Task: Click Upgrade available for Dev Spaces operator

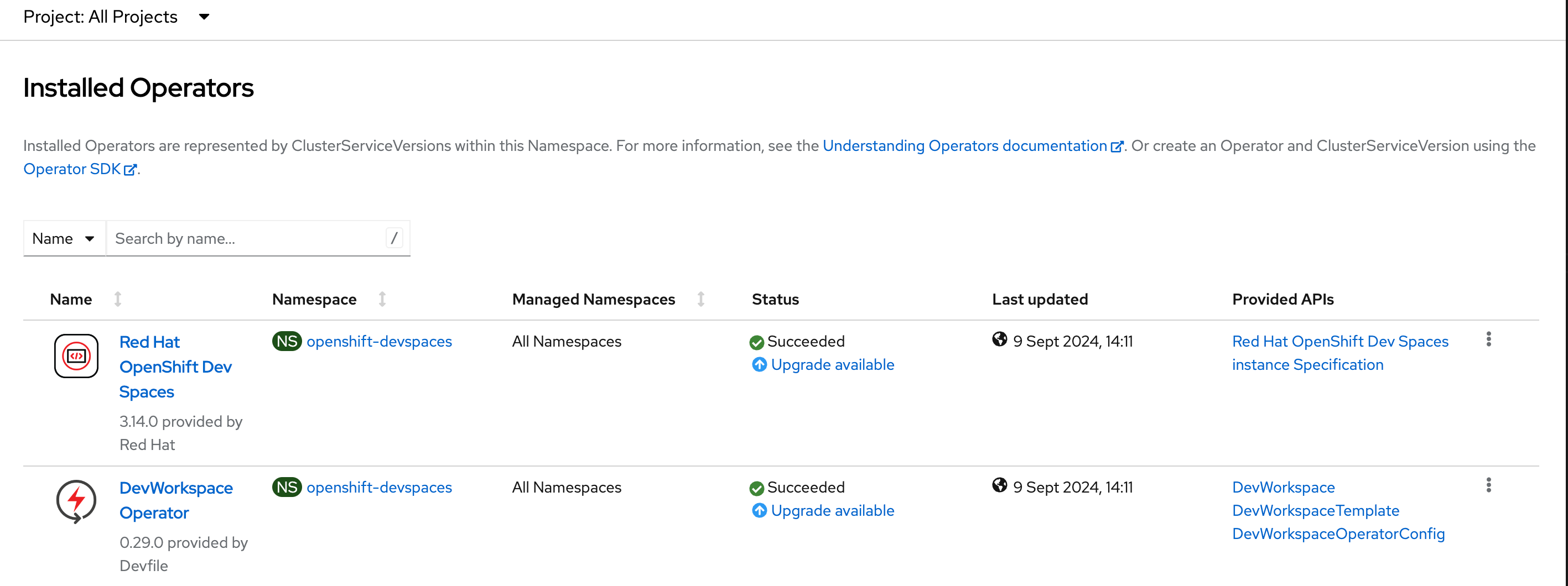Action: pyautogui.click(x=832, y=365)
